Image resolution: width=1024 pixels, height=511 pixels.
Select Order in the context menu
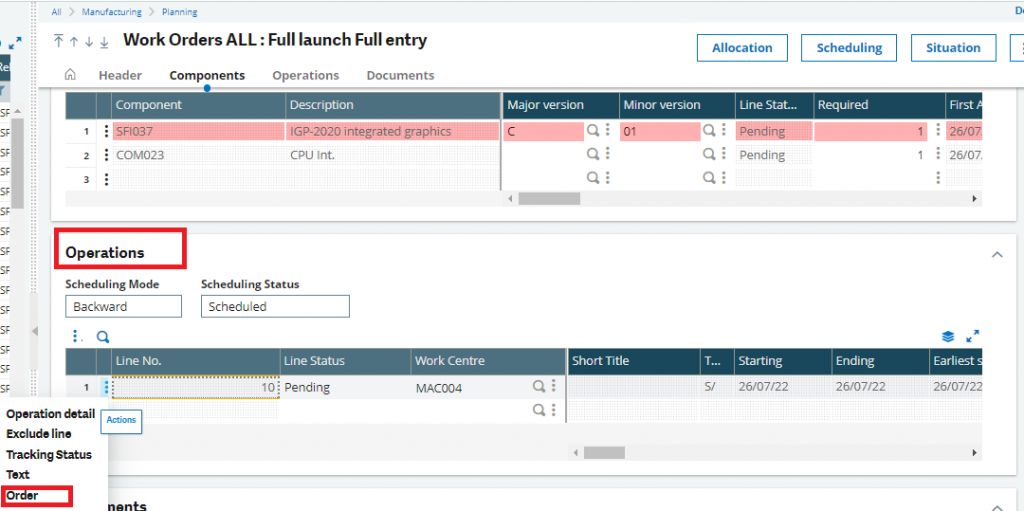[x=22, y=495]
